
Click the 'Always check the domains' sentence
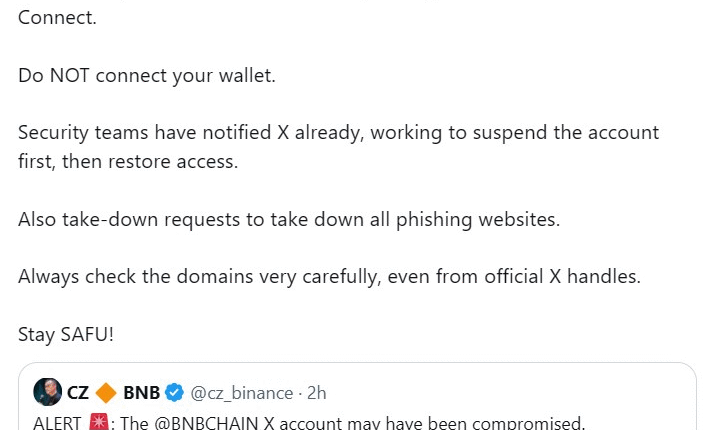point(328,277)
